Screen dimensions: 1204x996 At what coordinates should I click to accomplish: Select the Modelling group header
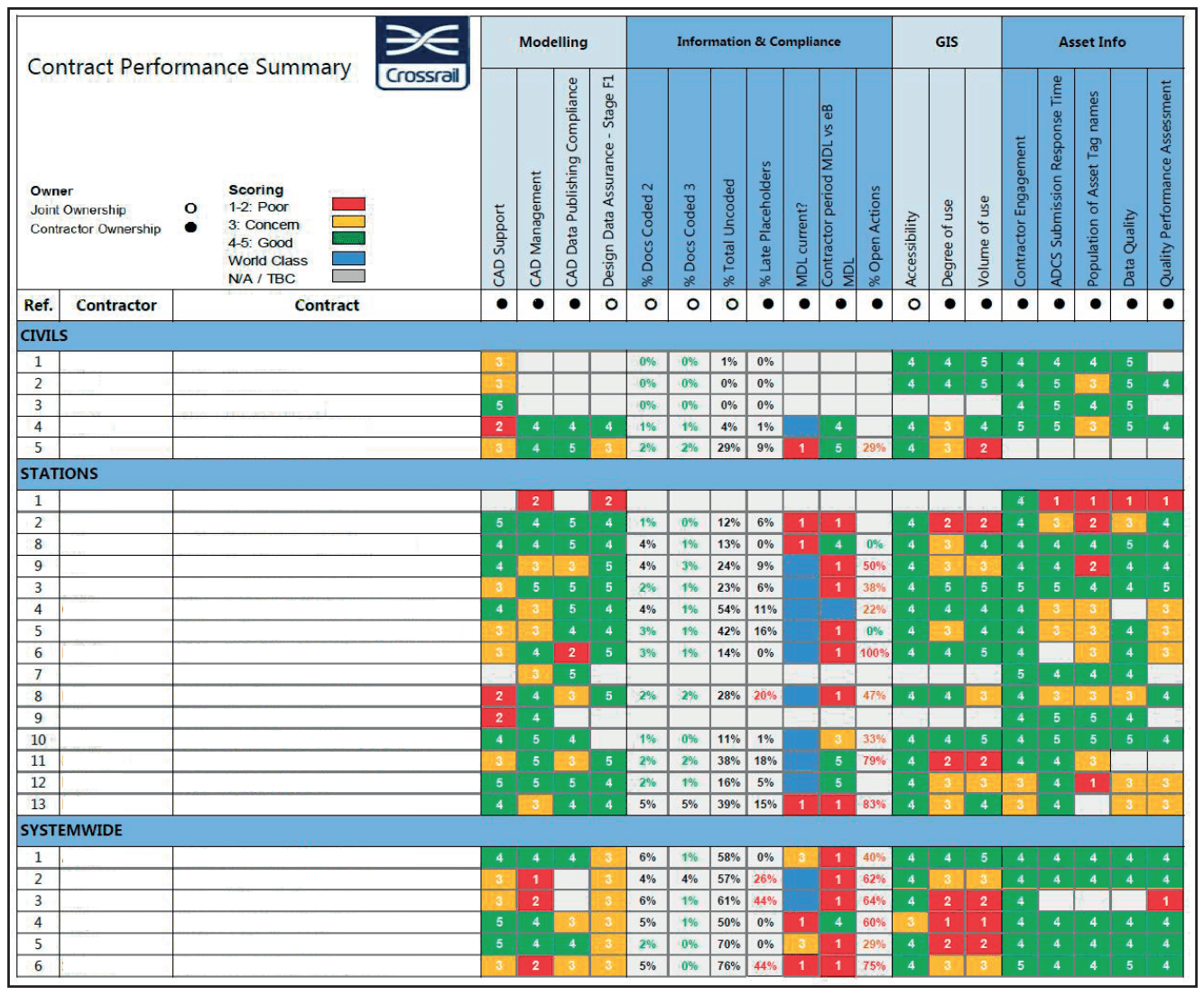(553, 42)
